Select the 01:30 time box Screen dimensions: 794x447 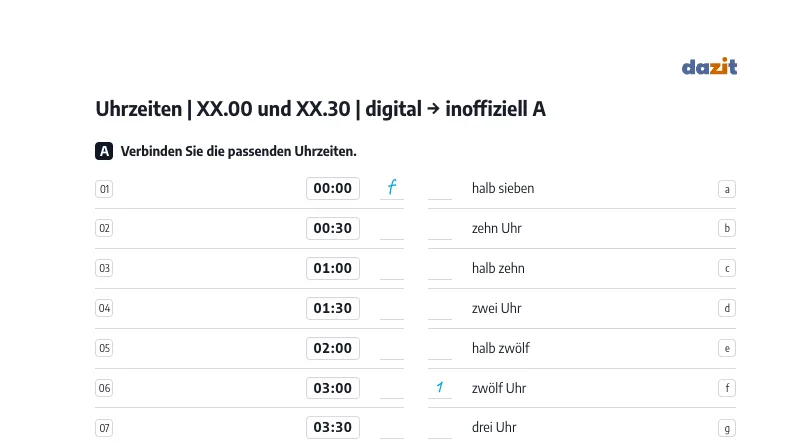(x=333, y=308)
